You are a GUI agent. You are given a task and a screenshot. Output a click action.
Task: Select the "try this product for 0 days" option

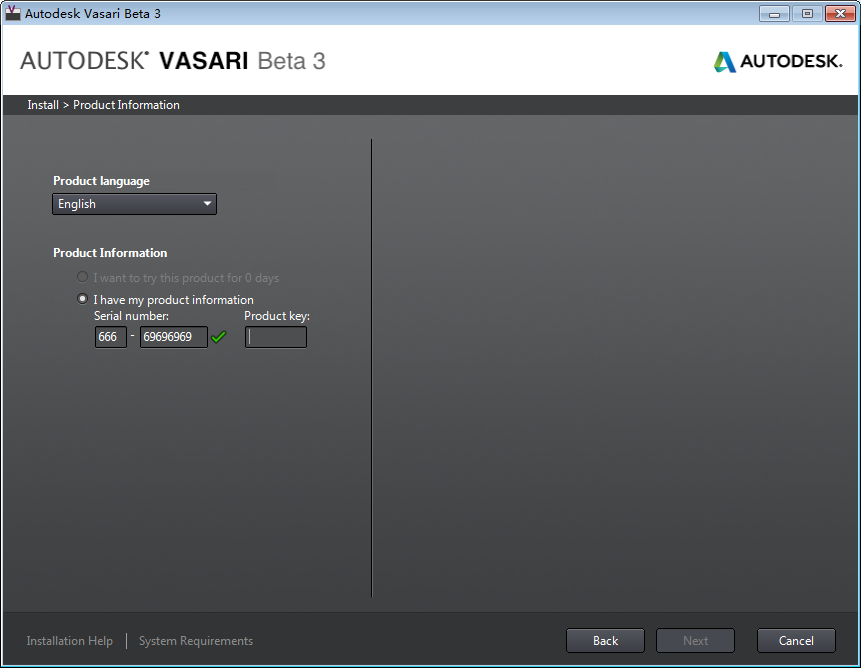click(x=82, y=277)
